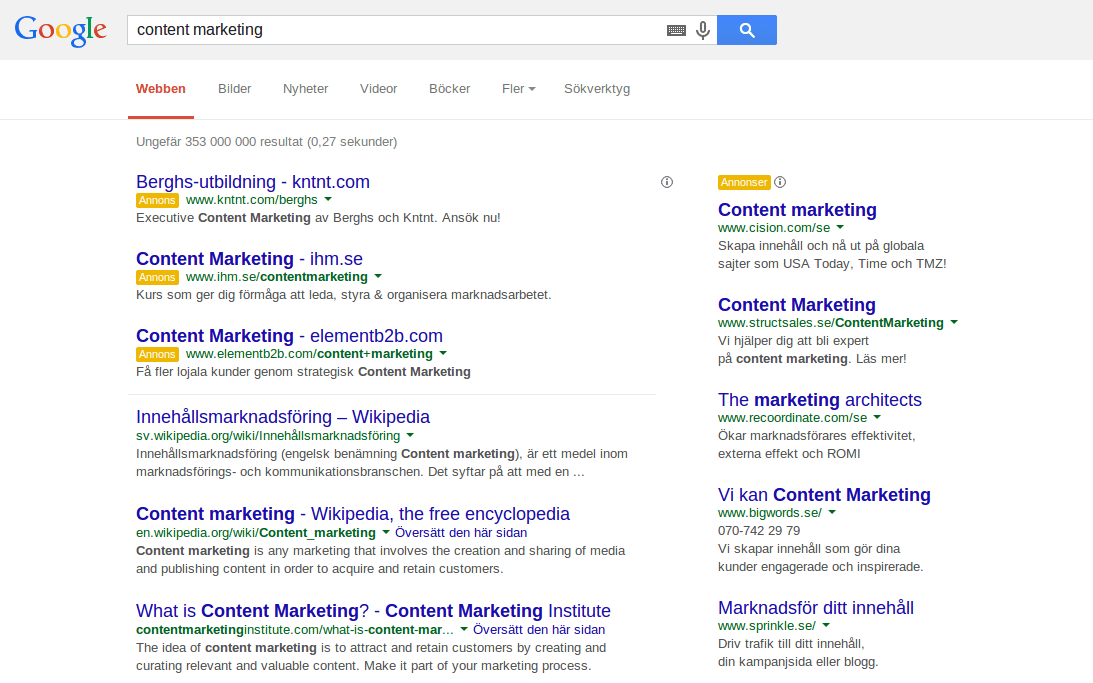This screenshot has width=1093, height=683.
Task: Expand arrow beside www.cision.com/se
Action: pyautogui.click(x=840, y=227)
